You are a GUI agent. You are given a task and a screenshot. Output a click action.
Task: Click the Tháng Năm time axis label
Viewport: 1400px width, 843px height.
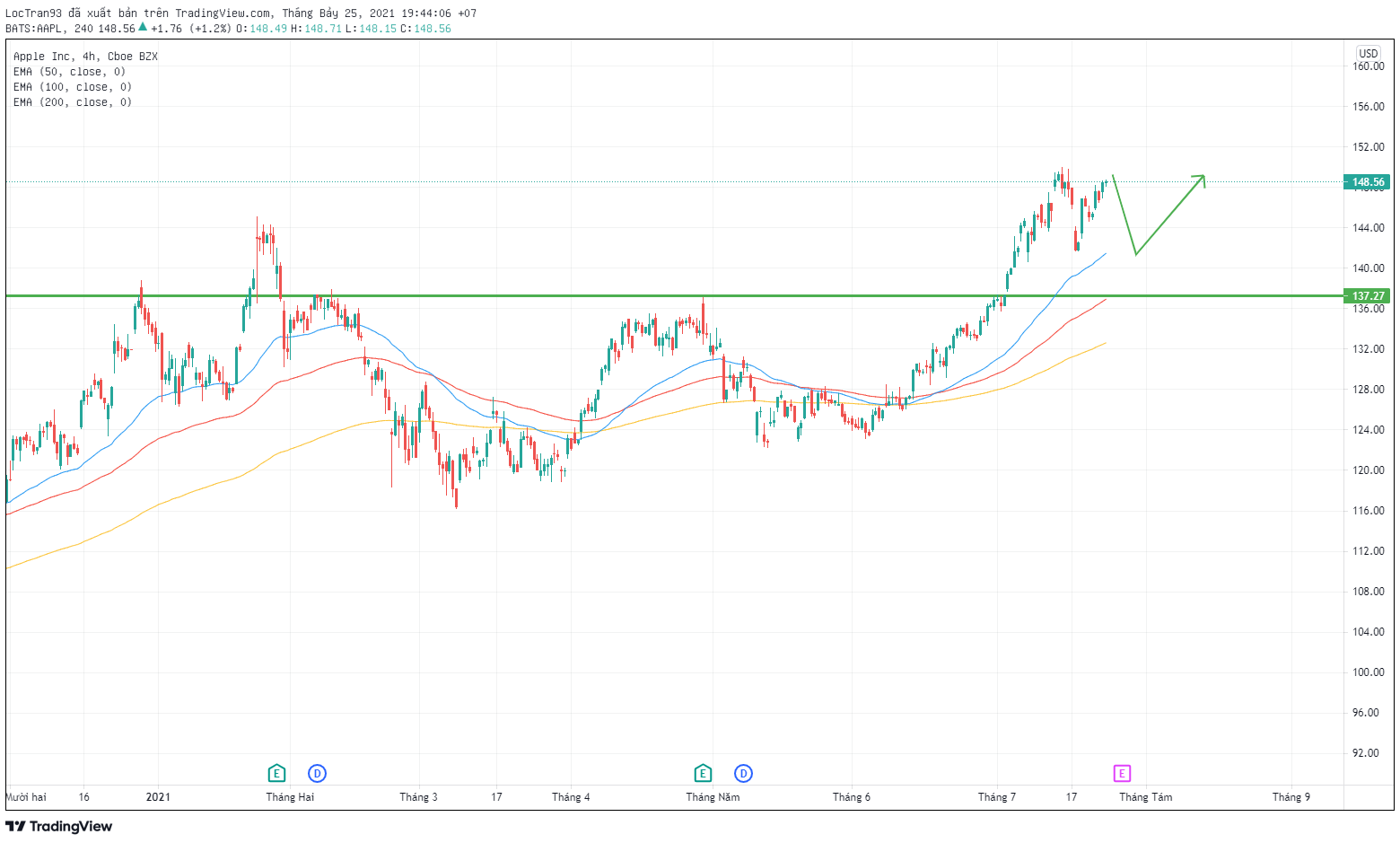point(713,797)
